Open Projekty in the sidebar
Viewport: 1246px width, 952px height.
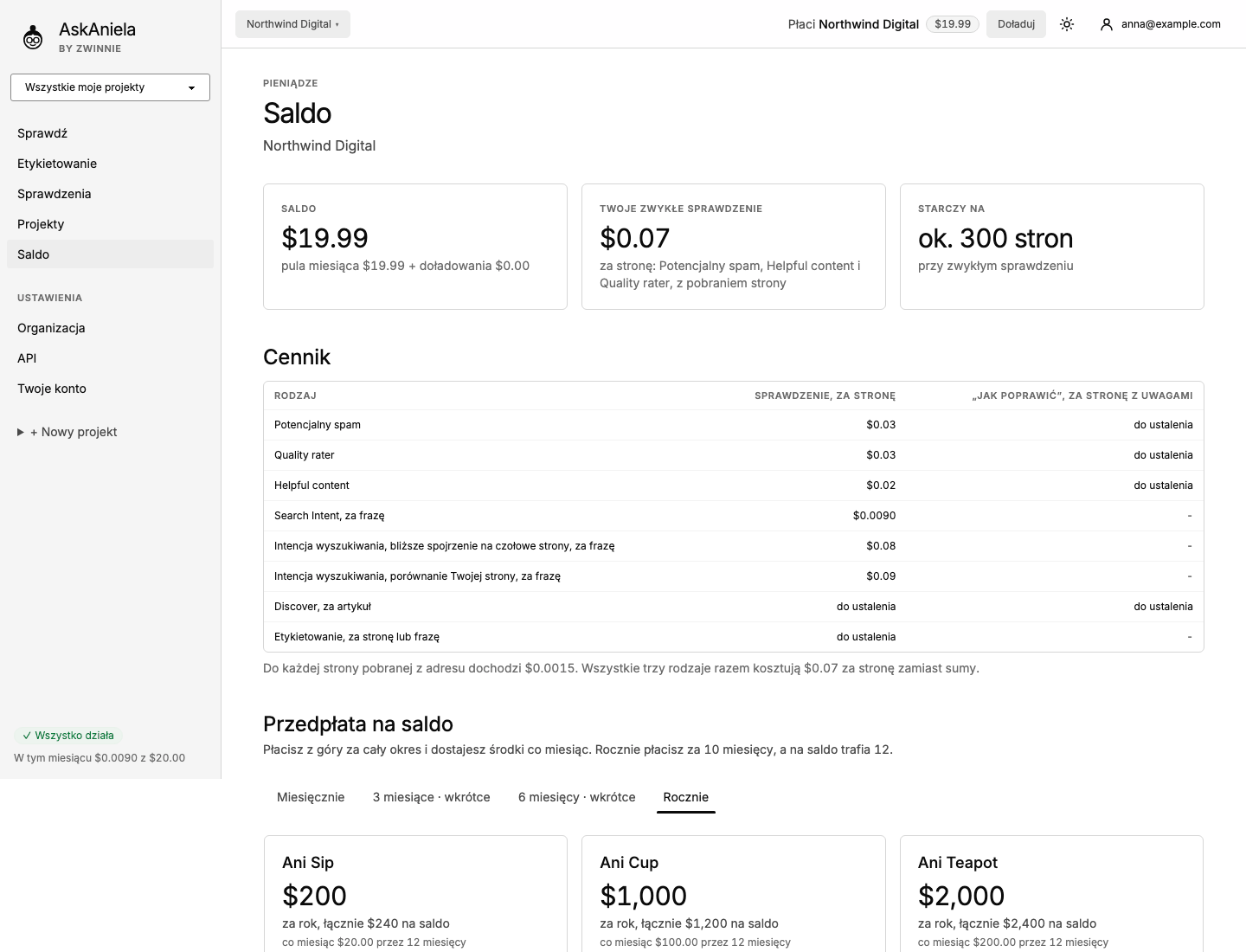[x=110, y=224]
